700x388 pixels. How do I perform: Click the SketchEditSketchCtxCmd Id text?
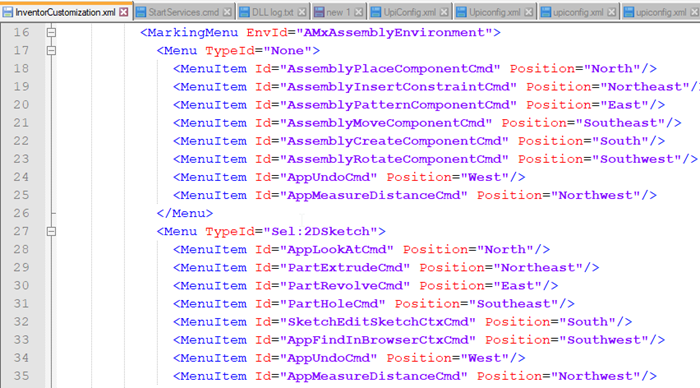pos(378,321)
